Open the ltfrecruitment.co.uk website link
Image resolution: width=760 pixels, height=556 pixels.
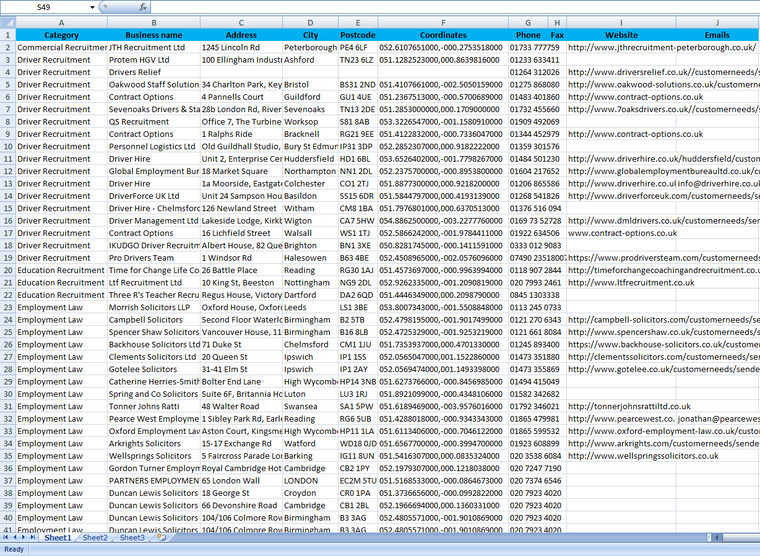631,283
